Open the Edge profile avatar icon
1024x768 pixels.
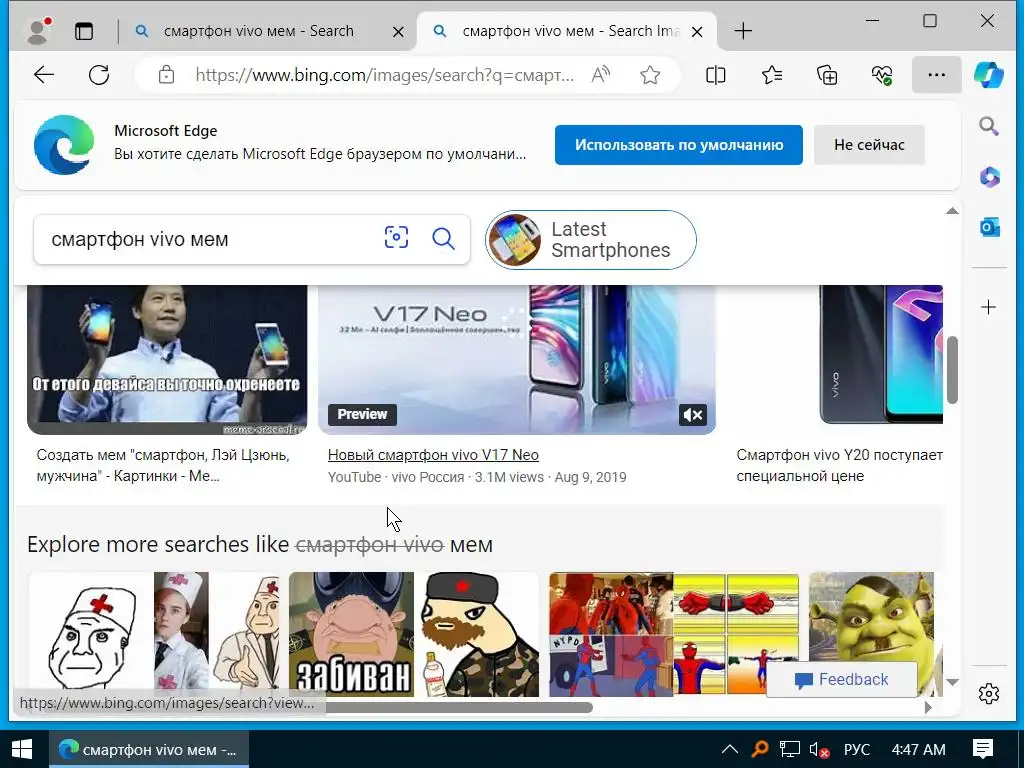tap(37, 31)
